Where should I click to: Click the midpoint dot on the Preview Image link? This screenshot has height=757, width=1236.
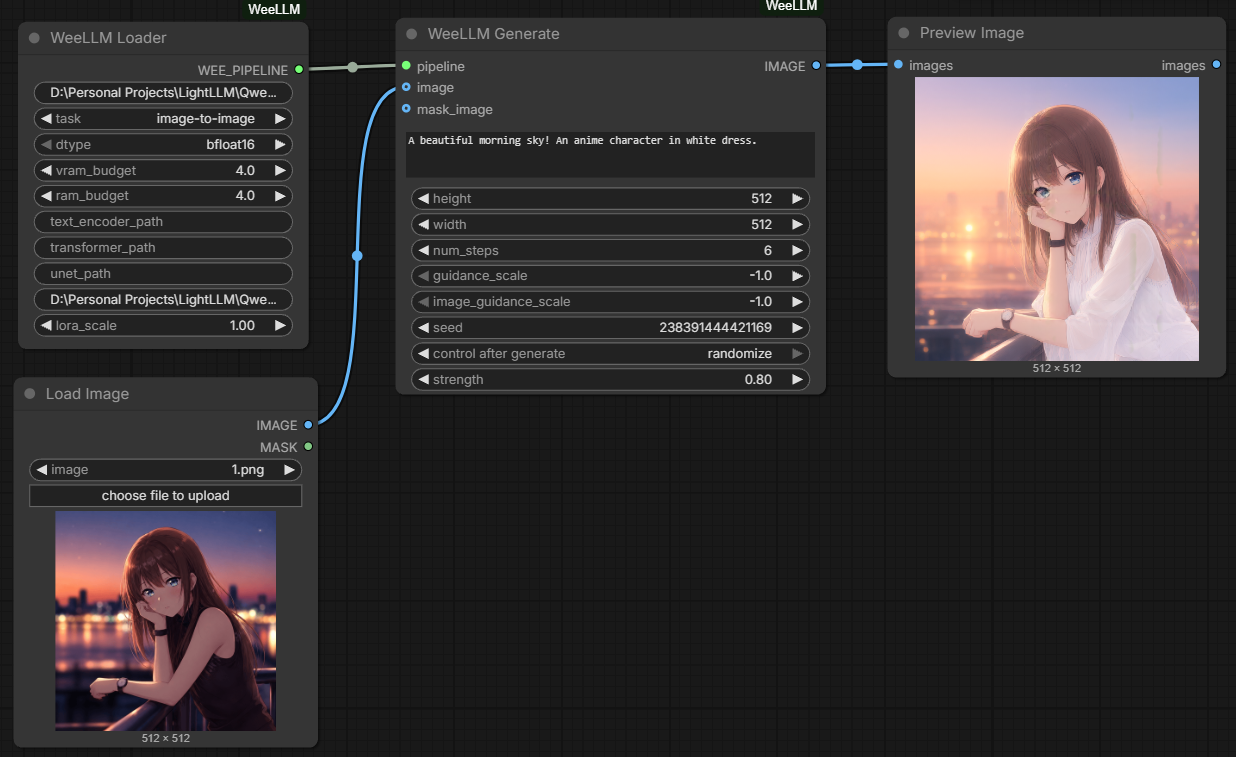tap(857, 65)
